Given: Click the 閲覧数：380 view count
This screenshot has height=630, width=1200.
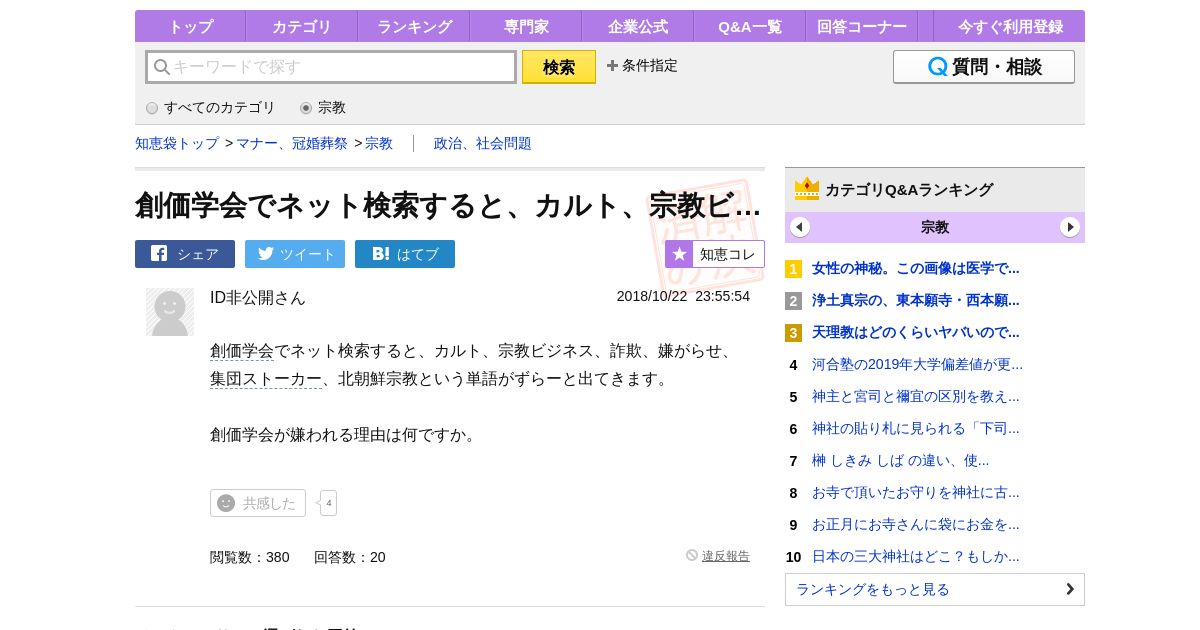Looking at the screenshot, I should coord(250,557).
